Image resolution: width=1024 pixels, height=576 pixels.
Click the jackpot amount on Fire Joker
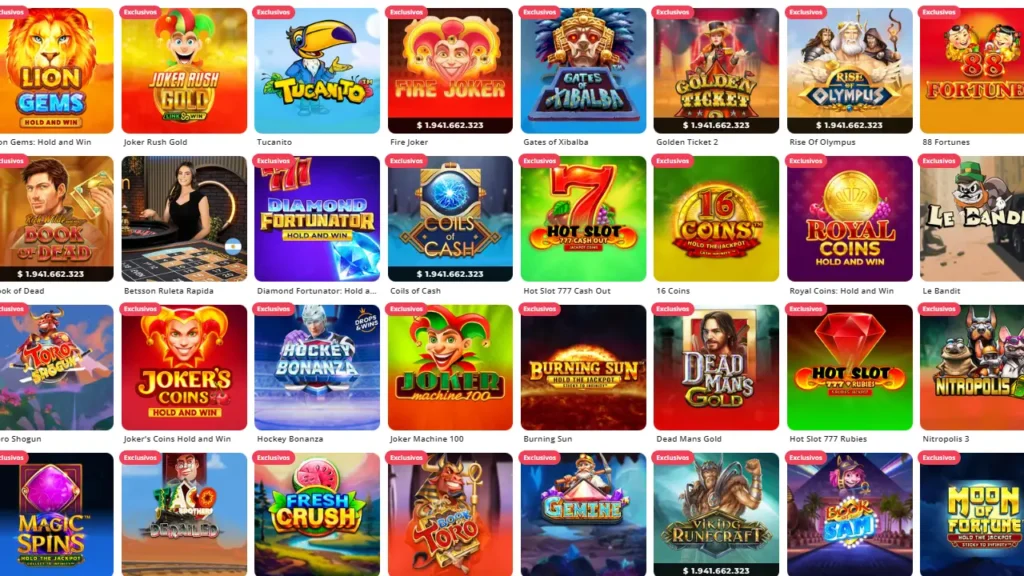click(450, 125)
